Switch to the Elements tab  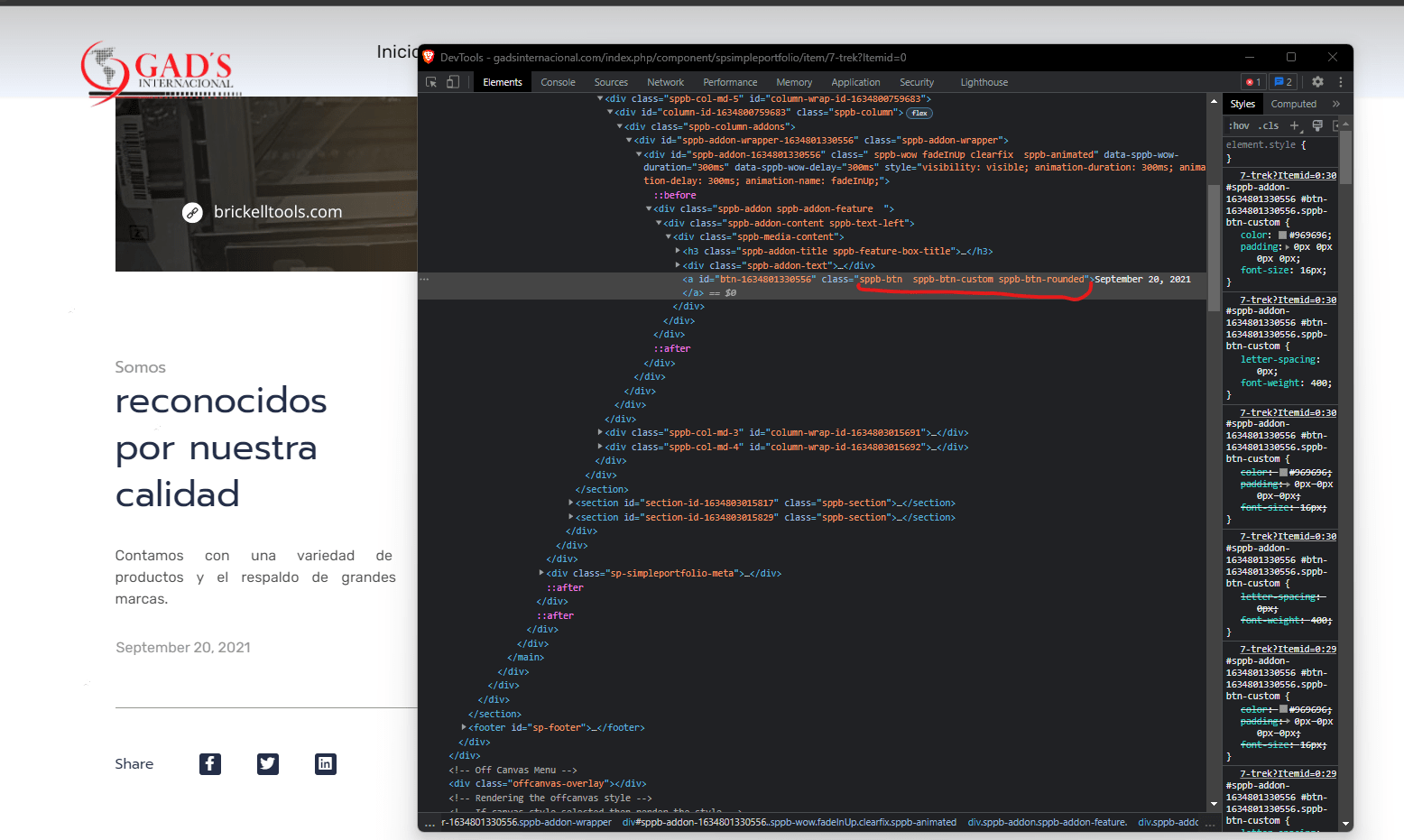pos(503,82)
